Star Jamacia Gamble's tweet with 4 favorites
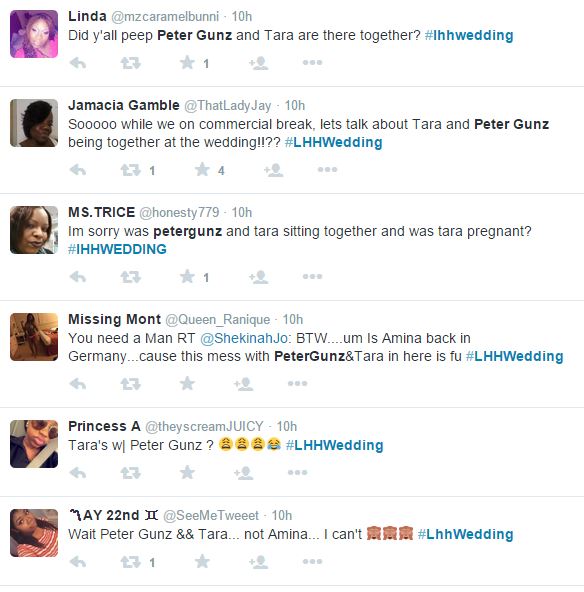The image size is (584, 592). (202, 170)
